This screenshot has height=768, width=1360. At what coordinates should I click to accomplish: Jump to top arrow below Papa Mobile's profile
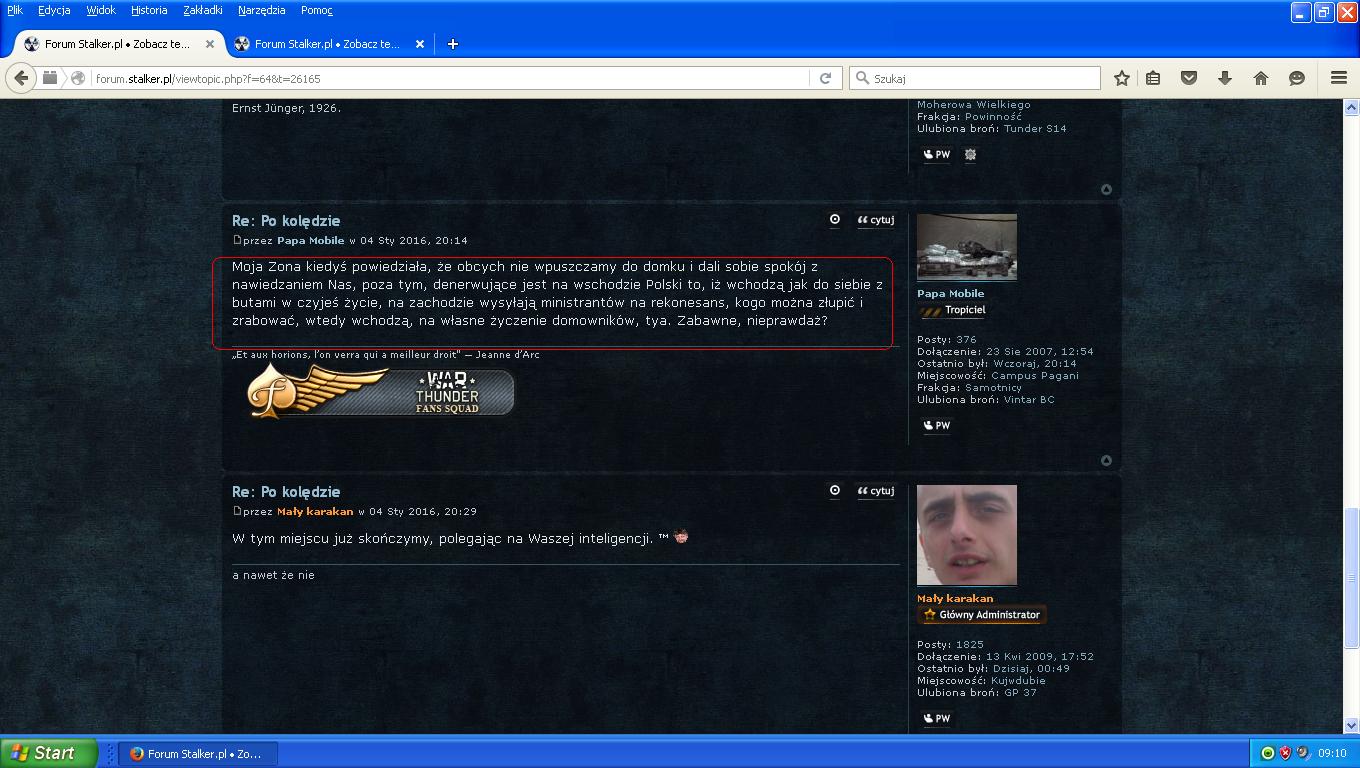coord(1106,460)
